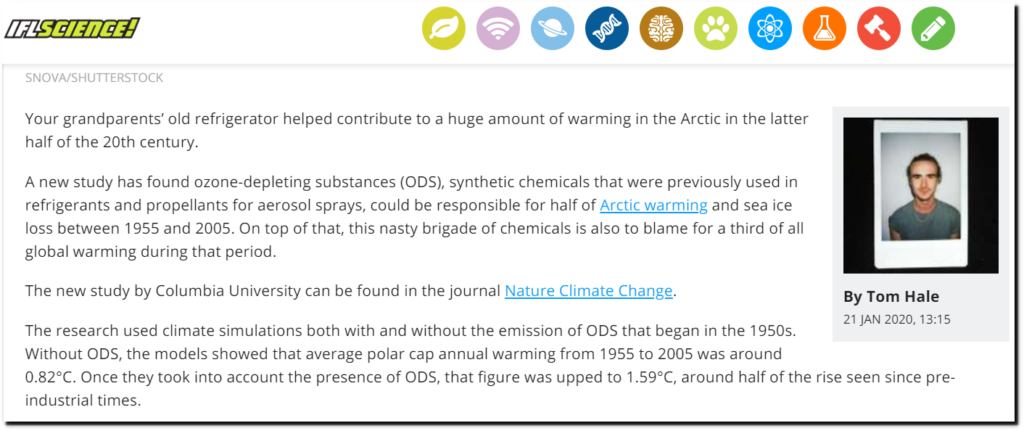Choose the planet Space category icon
This screenshot has height=431, width=1024.
point(552,29)
